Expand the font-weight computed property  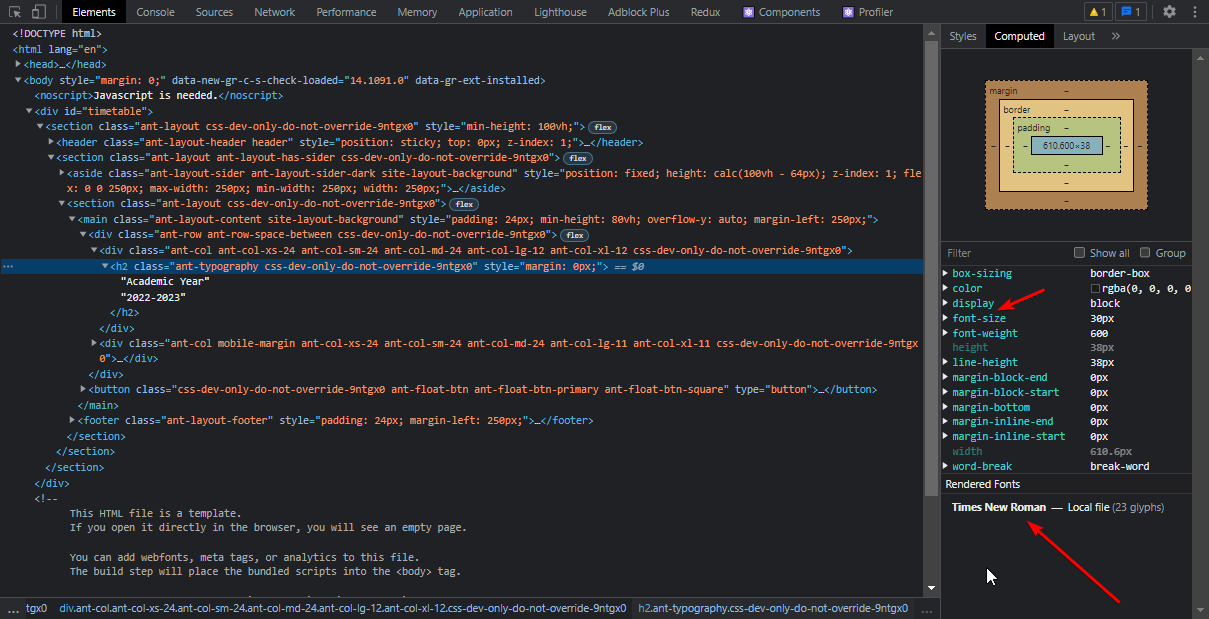pos(946,333)
